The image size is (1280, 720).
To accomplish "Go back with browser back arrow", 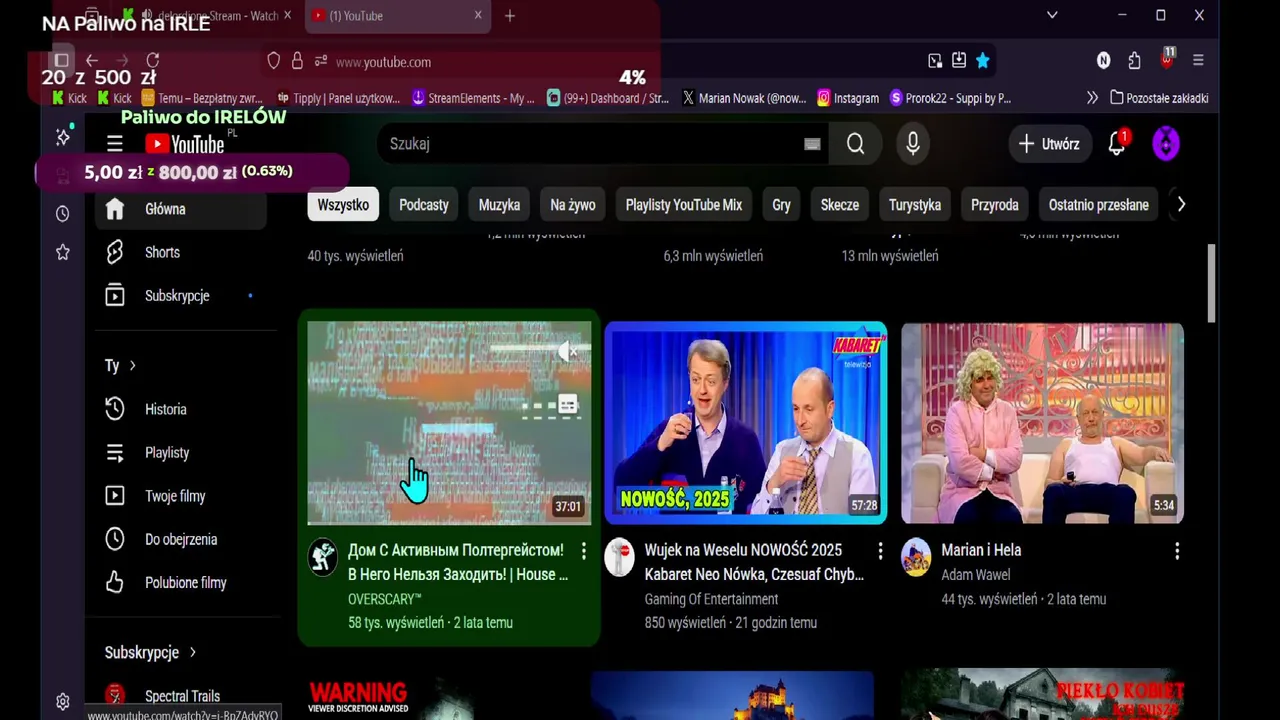I will click(92, 61).
